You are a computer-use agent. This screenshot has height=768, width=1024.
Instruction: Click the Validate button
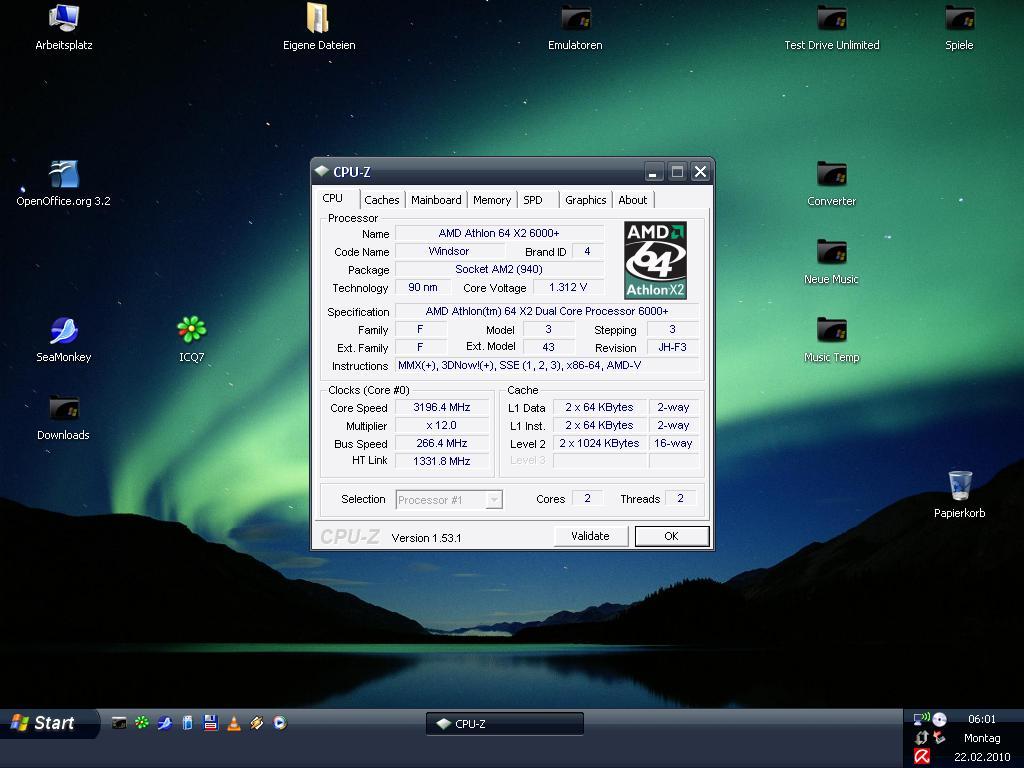pos(590,536)
